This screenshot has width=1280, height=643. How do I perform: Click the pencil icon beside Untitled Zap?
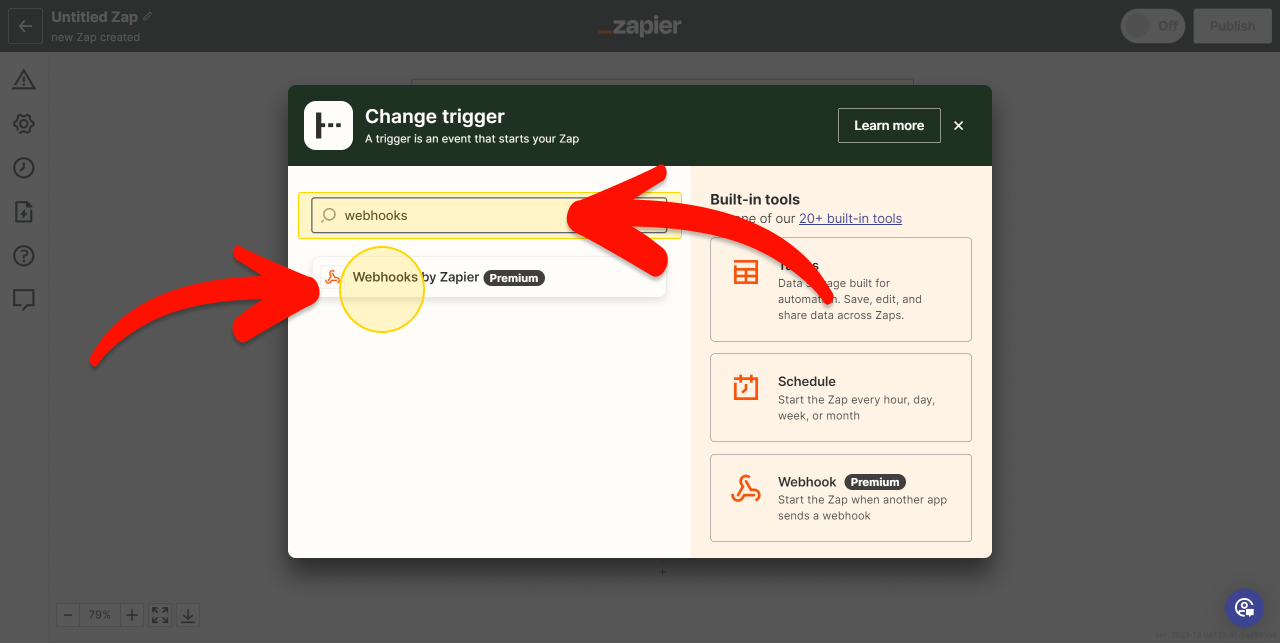click(148, 17)
